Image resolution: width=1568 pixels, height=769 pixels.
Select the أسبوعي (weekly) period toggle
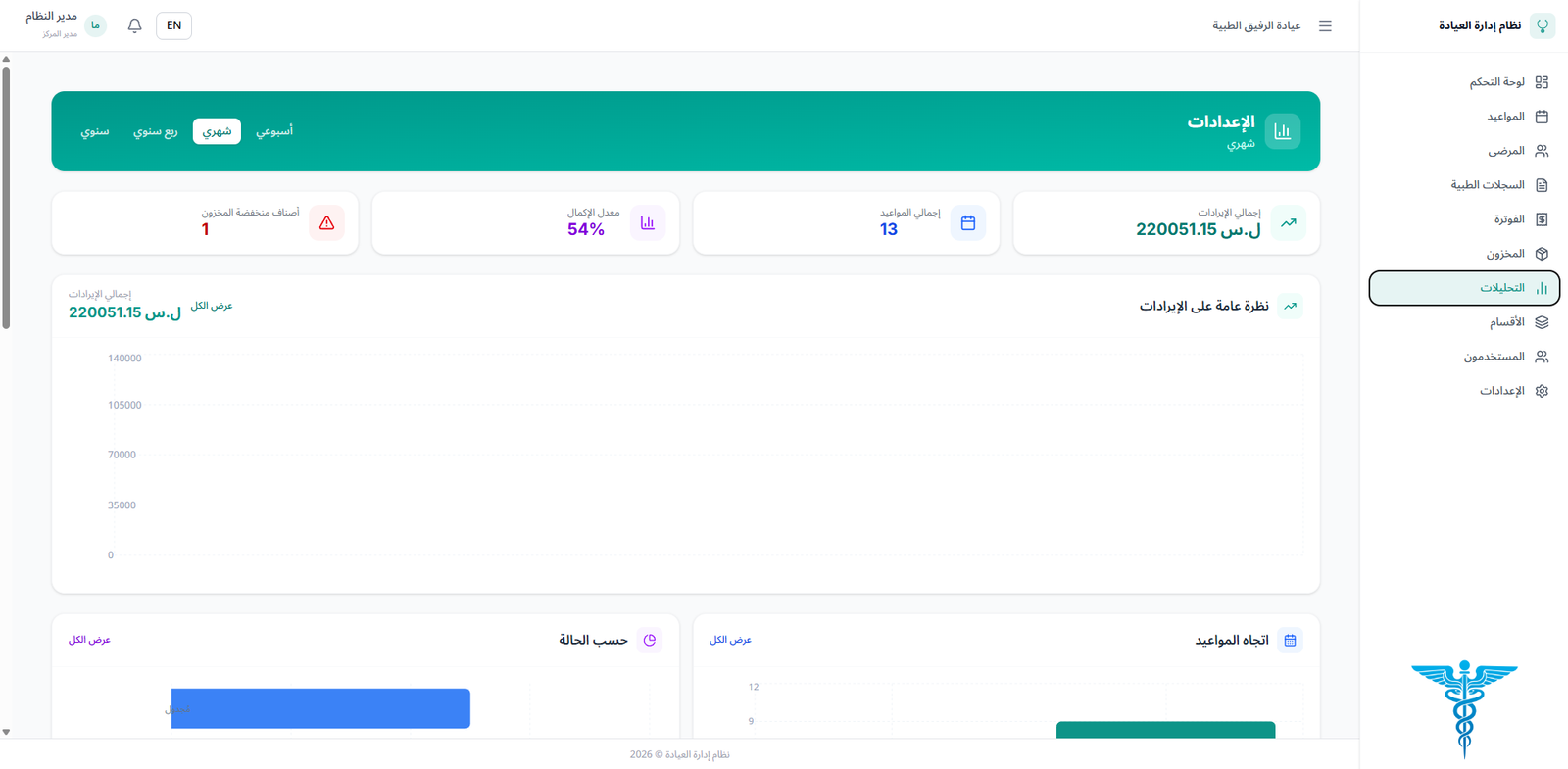[x=274, y=131]
